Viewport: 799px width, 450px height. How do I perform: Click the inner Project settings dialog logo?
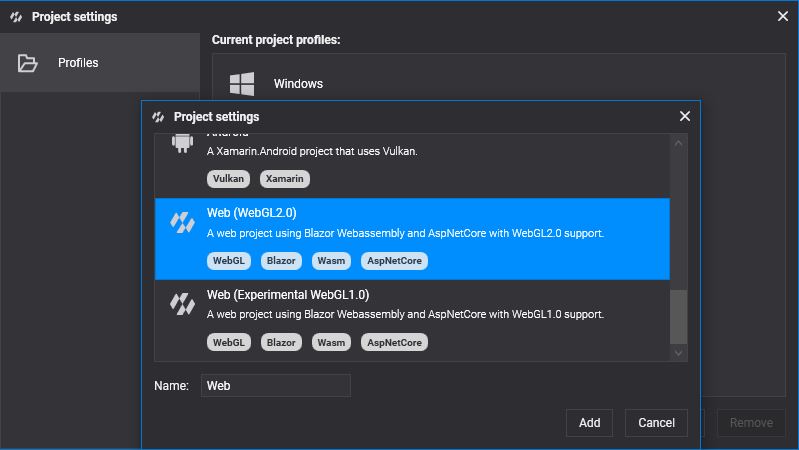(x=158, y=117)
